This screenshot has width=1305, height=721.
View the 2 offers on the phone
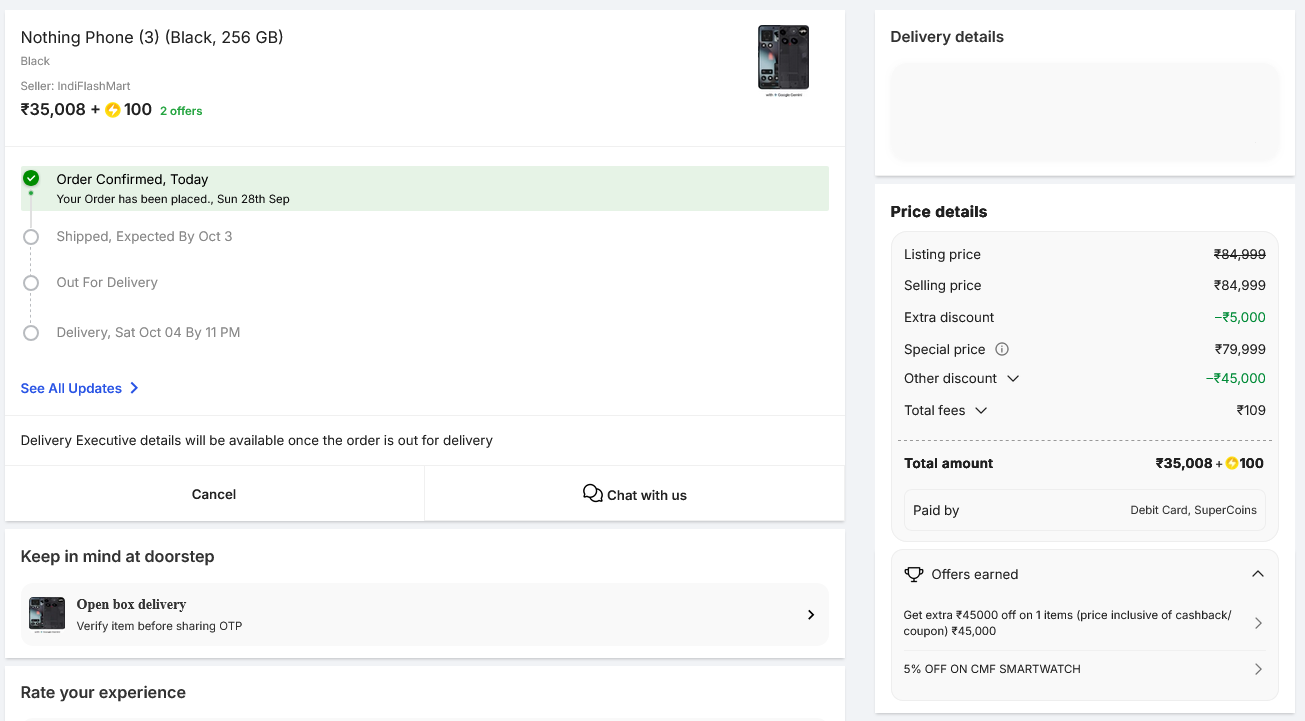pos(180,110)
